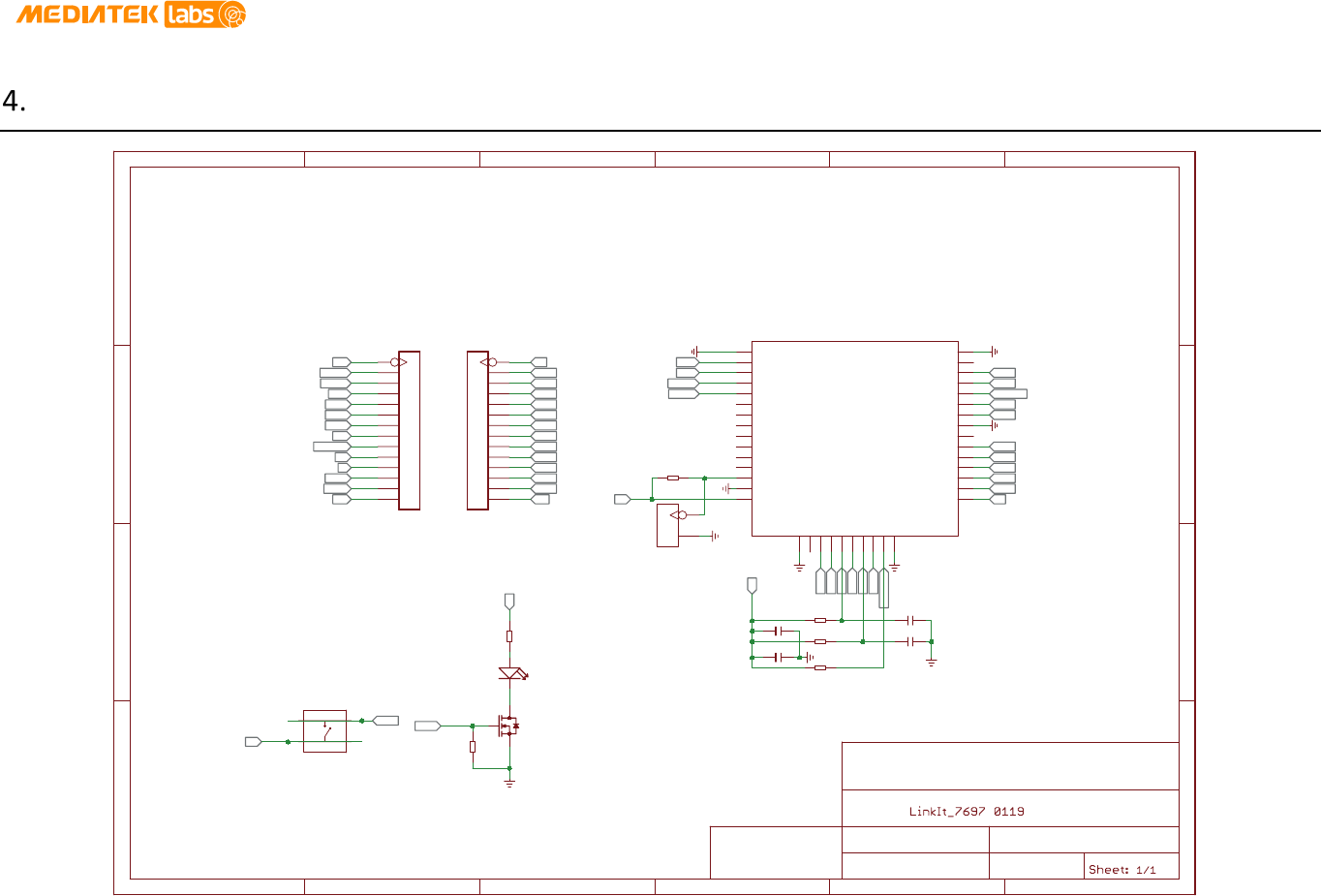Select the right pin header connector
Viewport: 1321px width, 896px height.
tap(477, 430)
